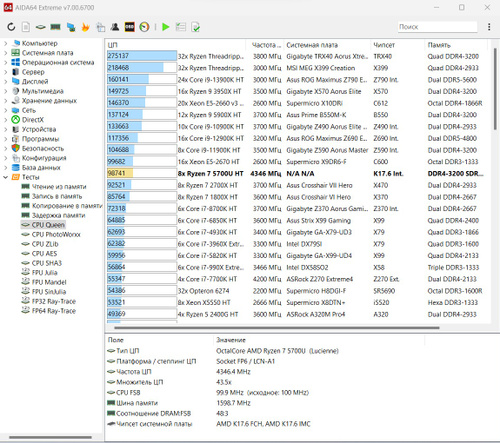
Task: Sort by the Память column header
Action: [x=456, y=45]
